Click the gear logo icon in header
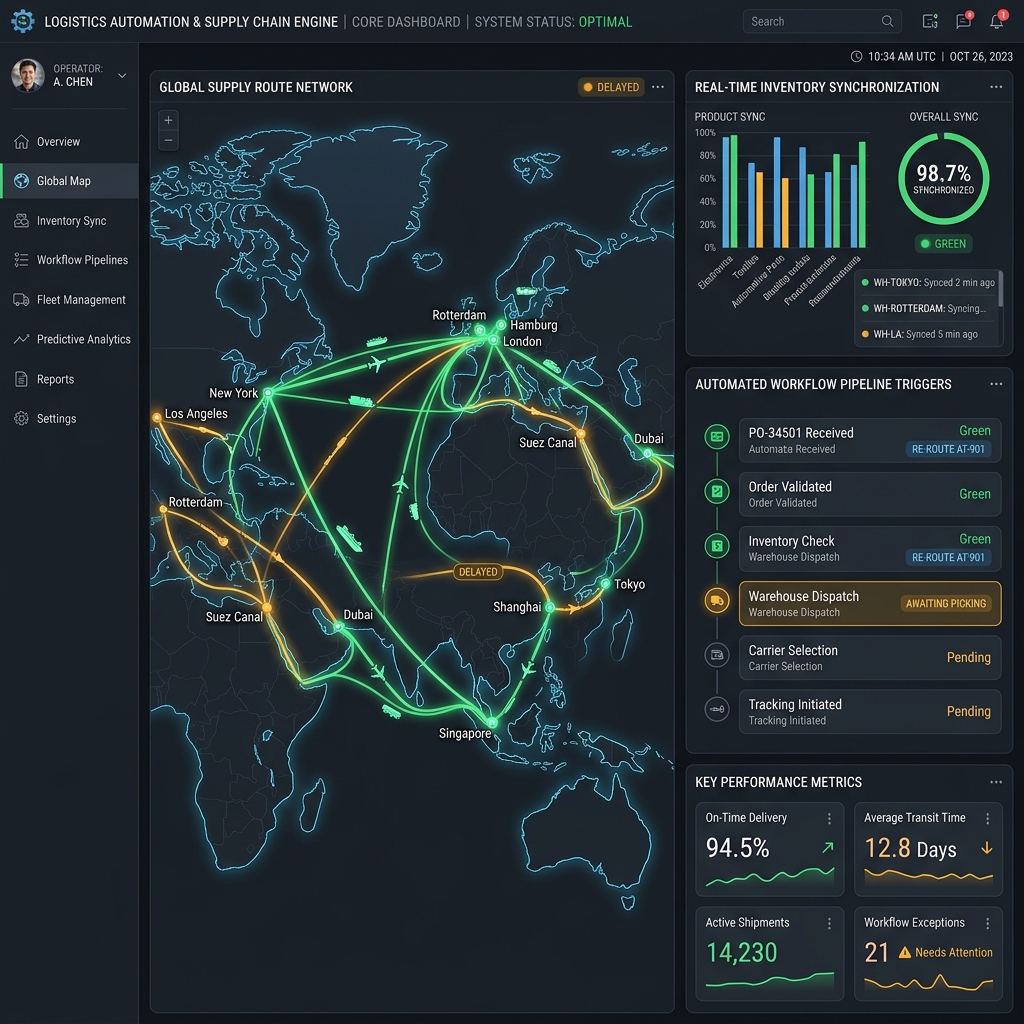 [23, 21]
